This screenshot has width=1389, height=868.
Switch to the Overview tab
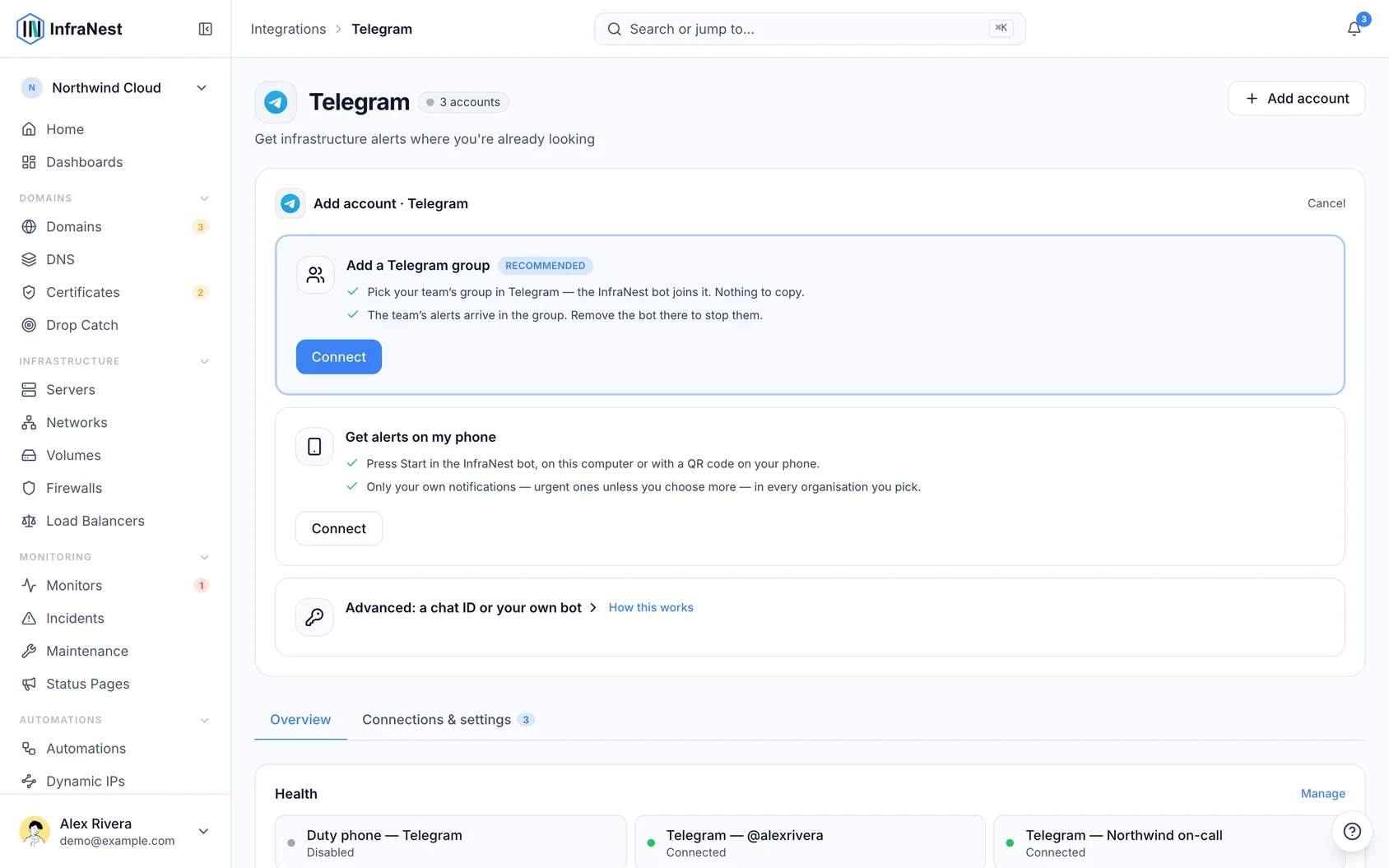click(300, 719)
